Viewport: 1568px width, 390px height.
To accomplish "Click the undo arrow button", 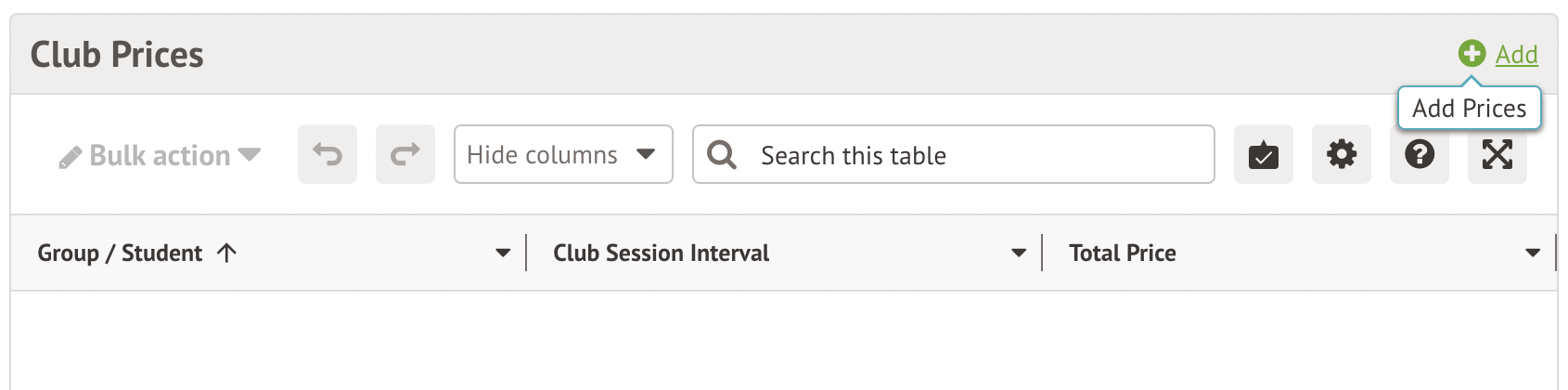I will click(x=328, y=154).
